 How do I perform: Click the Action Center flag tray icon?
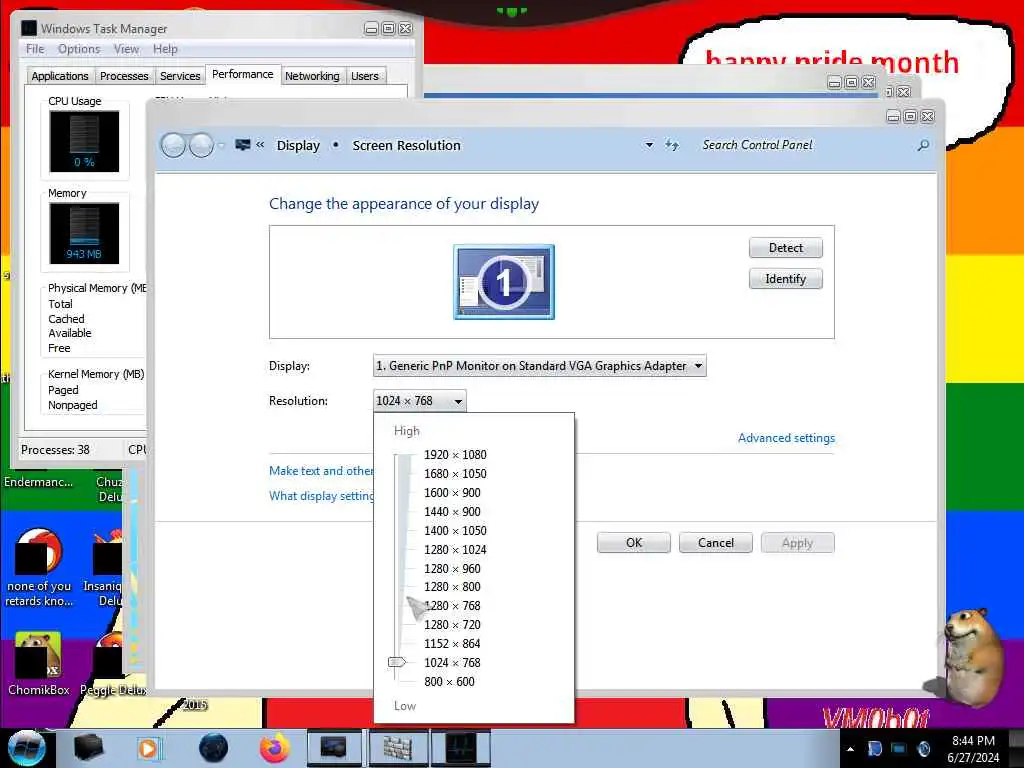tap(875, 749)
